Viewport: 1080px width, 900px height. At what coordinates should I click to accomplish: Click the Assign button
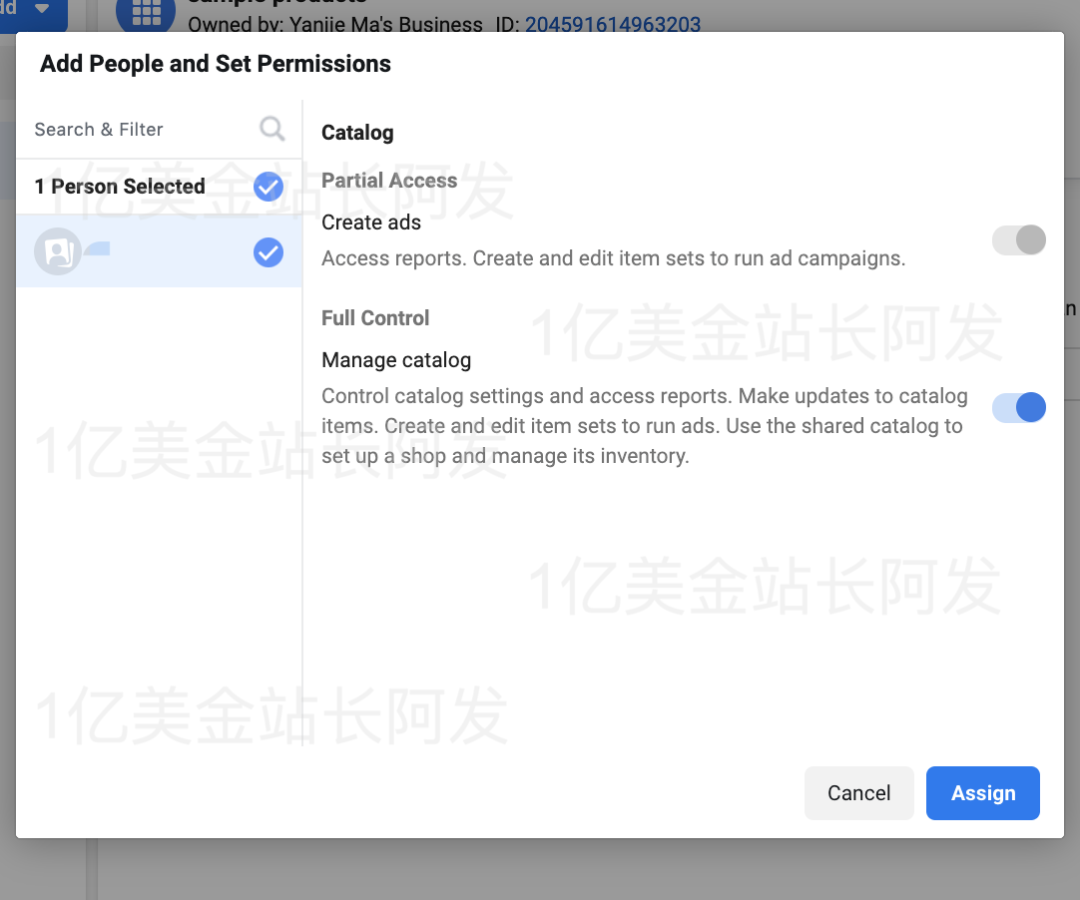pyautogui.click(x=982, y=792)
